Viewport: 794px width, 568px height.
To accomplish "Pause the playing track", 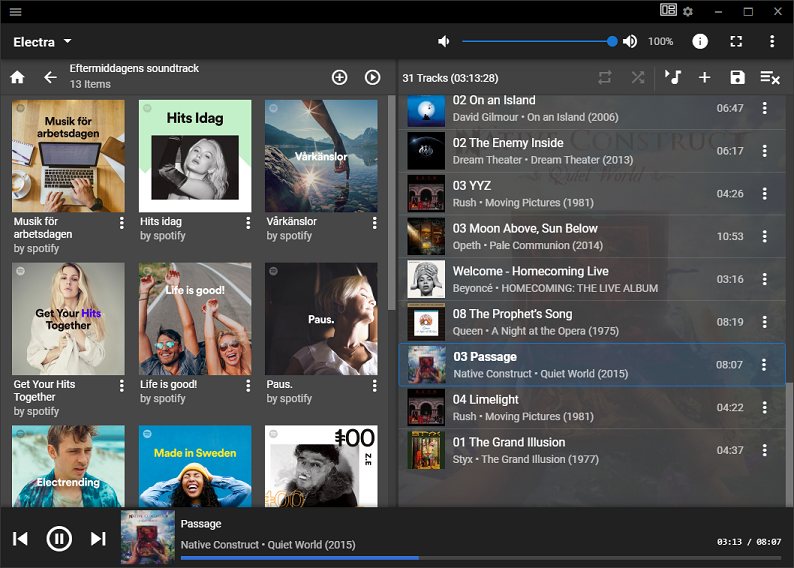I will coord(59,539).
